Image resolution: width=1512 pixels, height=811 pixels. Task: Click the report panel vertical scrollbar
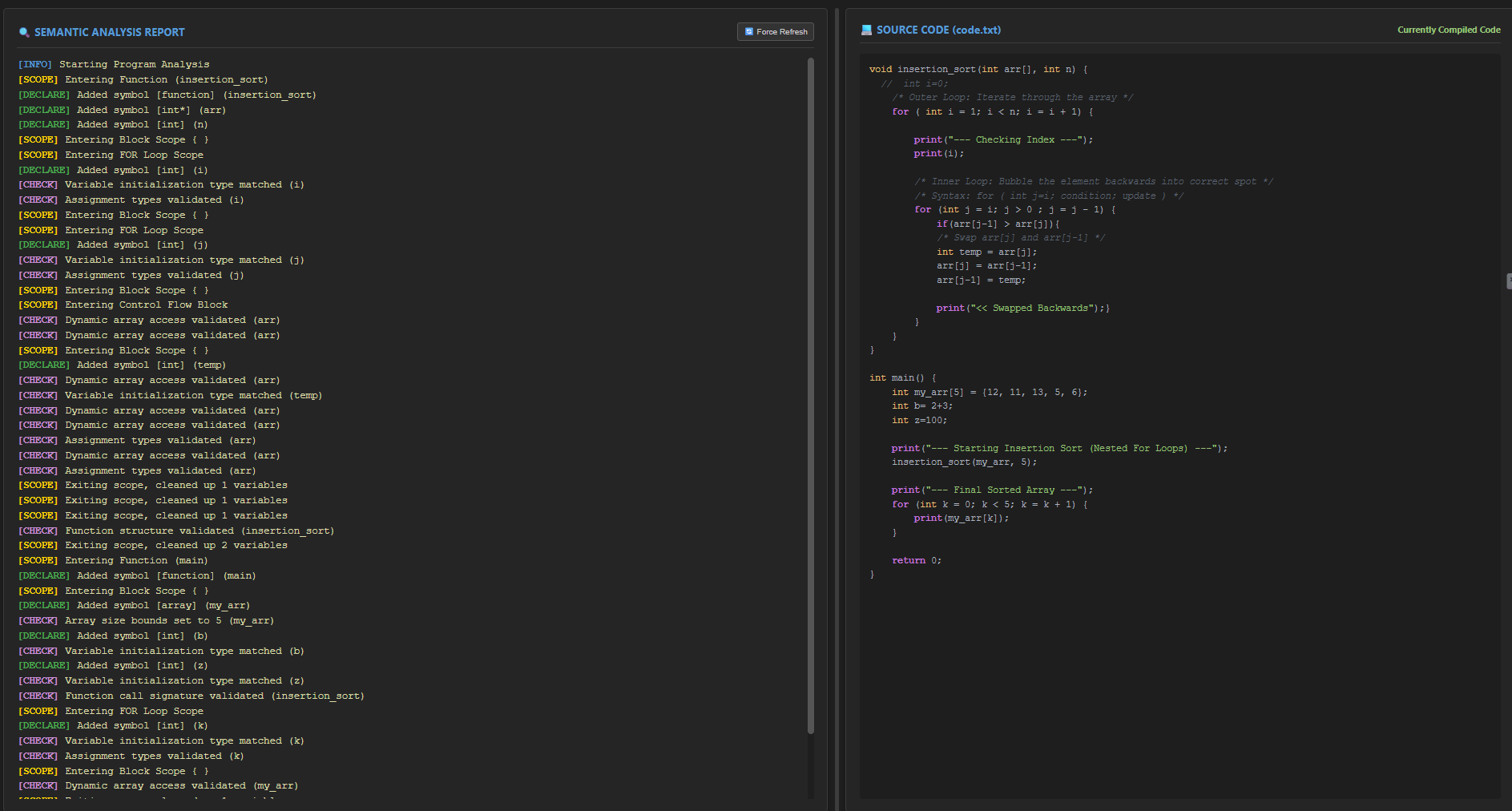(x=810, y=395)
